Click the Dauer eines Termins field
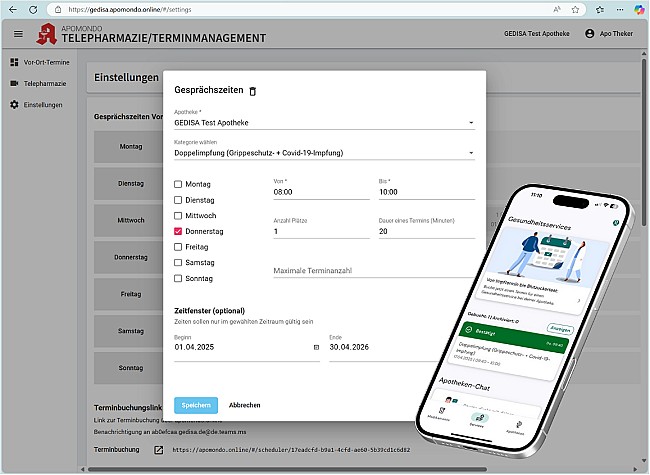 [x=427, y=231]
